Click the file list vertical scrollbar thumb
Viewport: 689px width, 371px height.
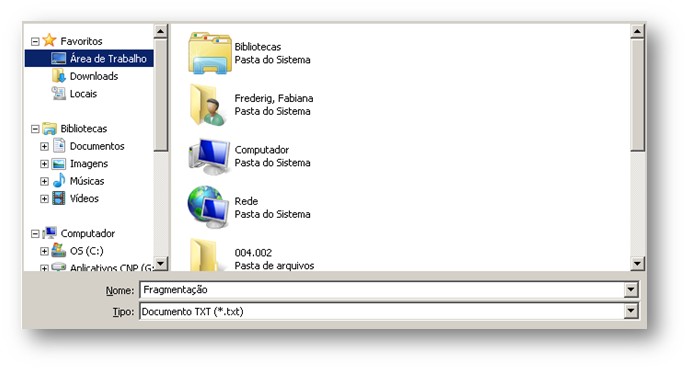[637, 95]
